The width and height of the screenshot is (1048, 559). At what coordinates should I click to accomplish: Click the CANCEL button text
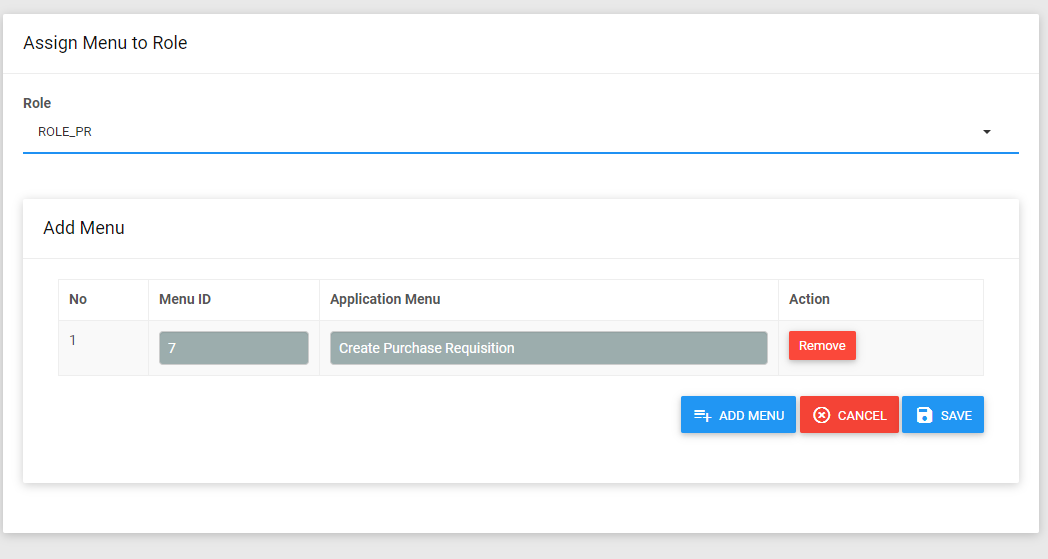[x=862, y=415]
